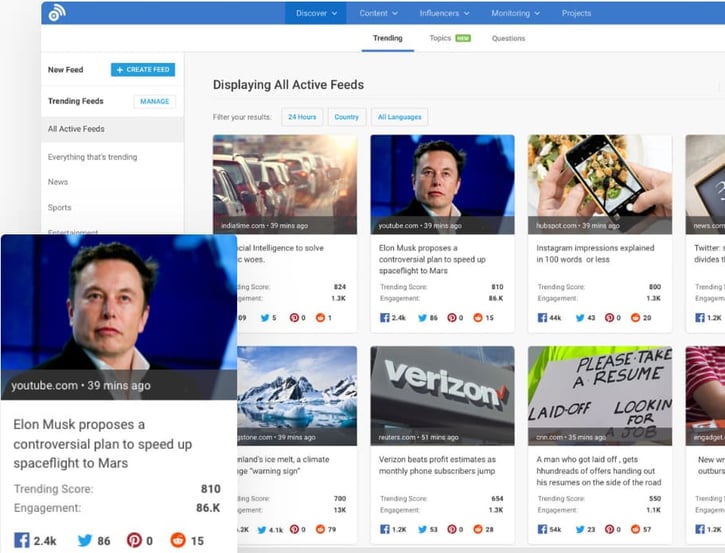Select Everything that's trending feed
The height and width of the screenshot is (553, 725).
[92, 157]
